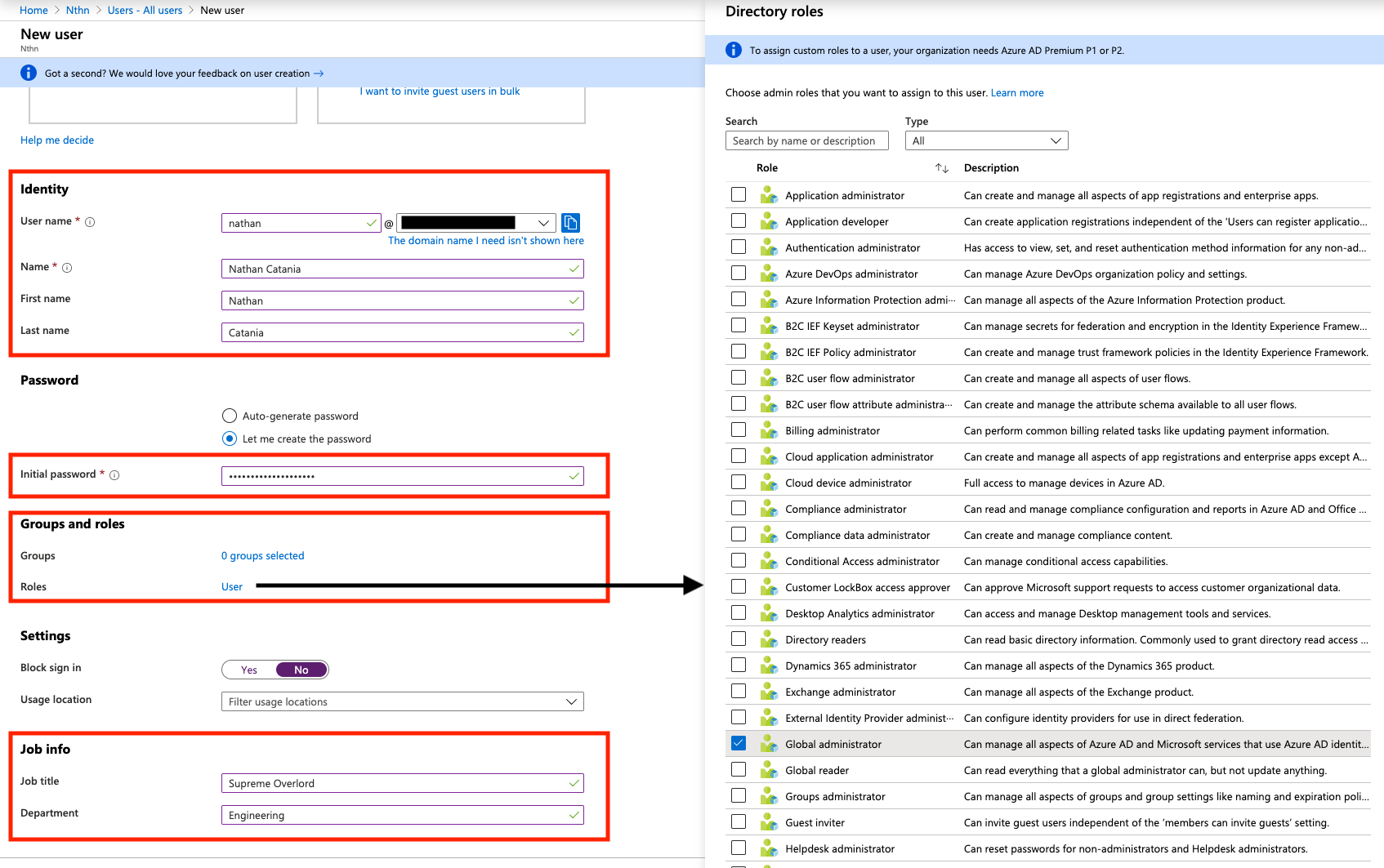Click the Initial password info icon

[x=114, y=475]
